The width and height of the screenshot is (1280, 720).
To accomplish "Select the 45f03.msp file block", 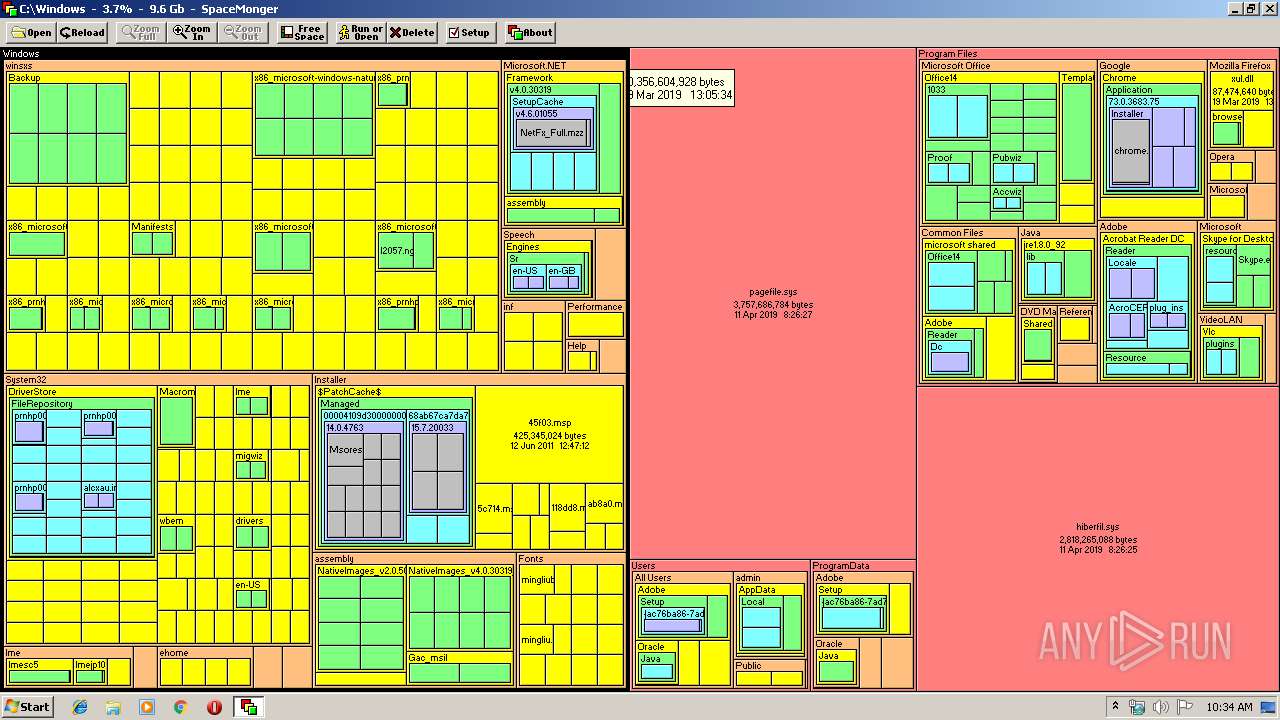I will [549, 435].
